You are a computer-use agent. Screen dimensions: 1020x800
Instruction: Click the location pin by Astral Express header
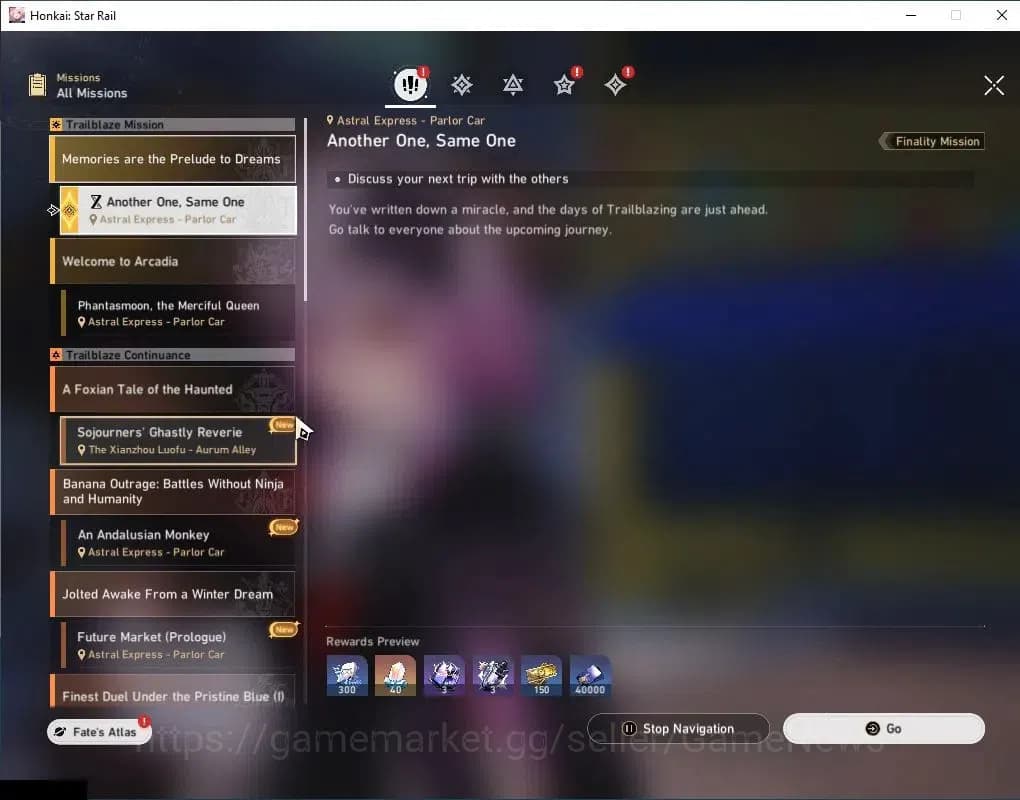pyautogui.click(x=330, y=120)
